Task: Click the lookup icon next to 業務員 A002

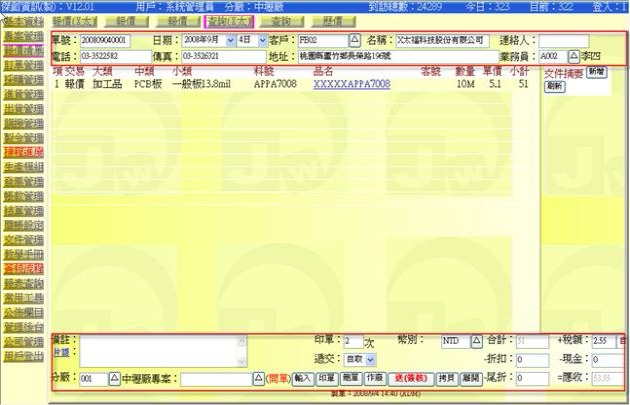Action: (x=573, y=57)
